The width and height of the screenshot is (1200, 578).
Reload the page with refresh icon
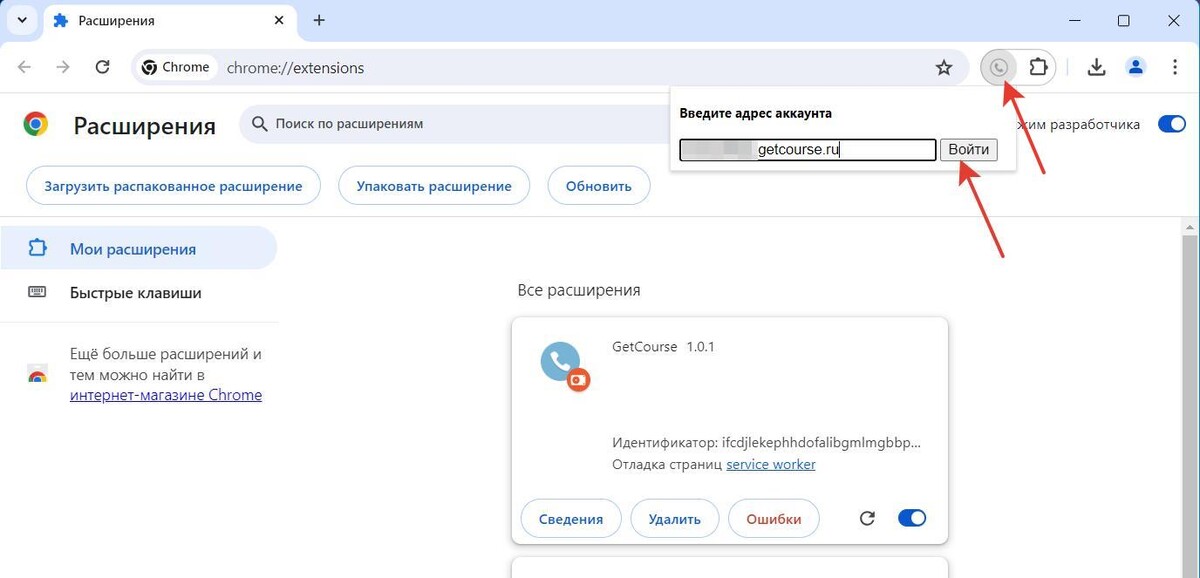click(x=102, y=68)
